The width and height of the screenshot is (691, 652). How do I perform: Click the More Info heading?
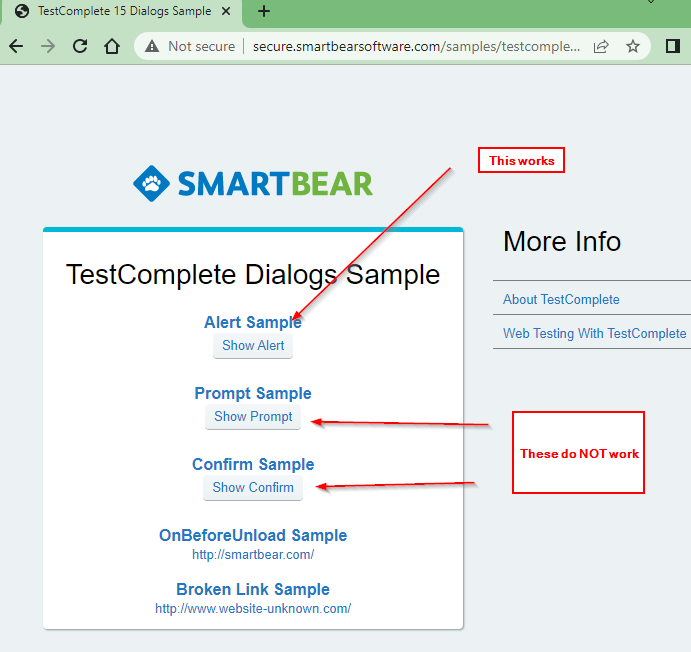[x=562, y=241]
